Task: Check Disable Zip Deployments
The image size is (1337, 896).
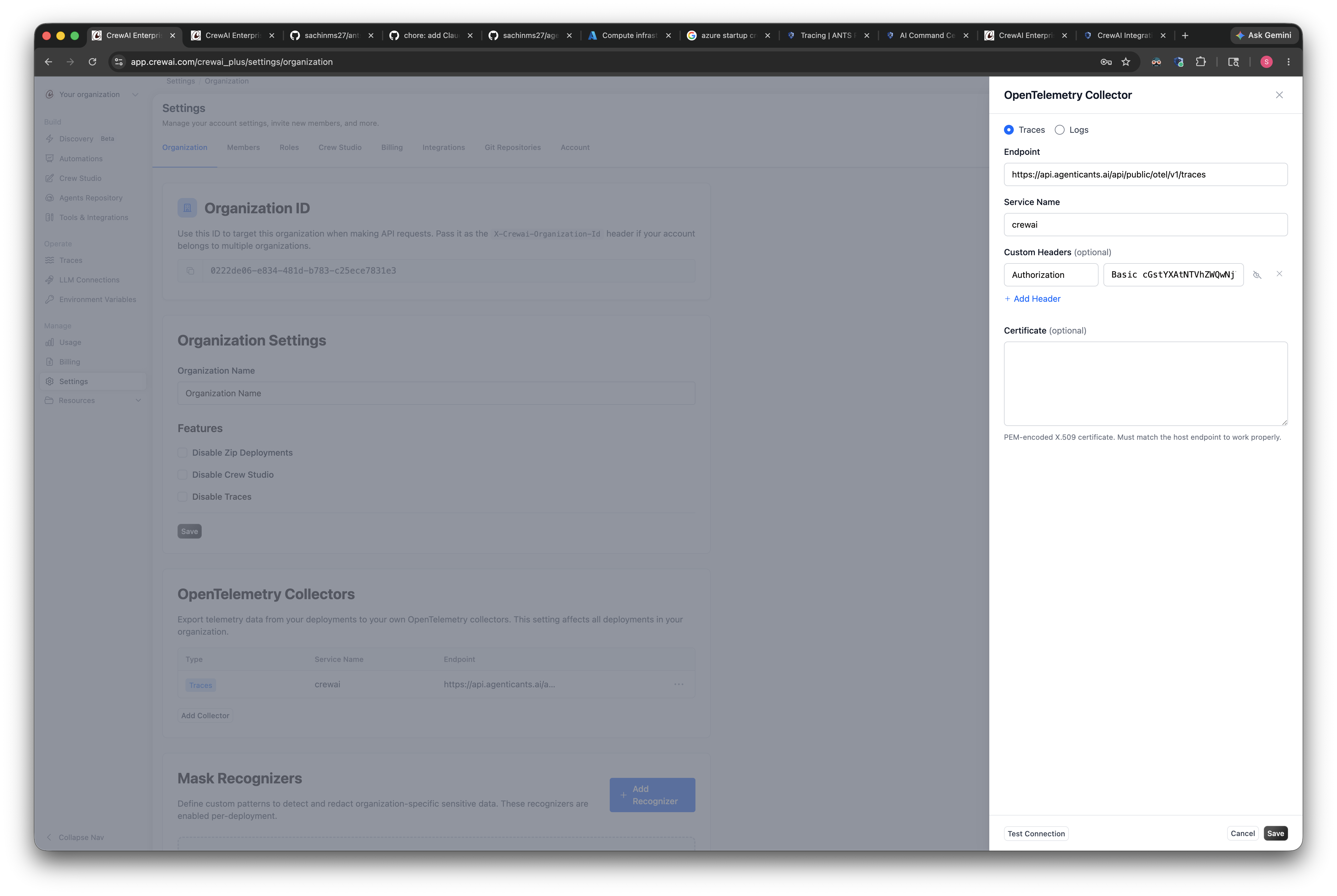Action: click(182, 453)
